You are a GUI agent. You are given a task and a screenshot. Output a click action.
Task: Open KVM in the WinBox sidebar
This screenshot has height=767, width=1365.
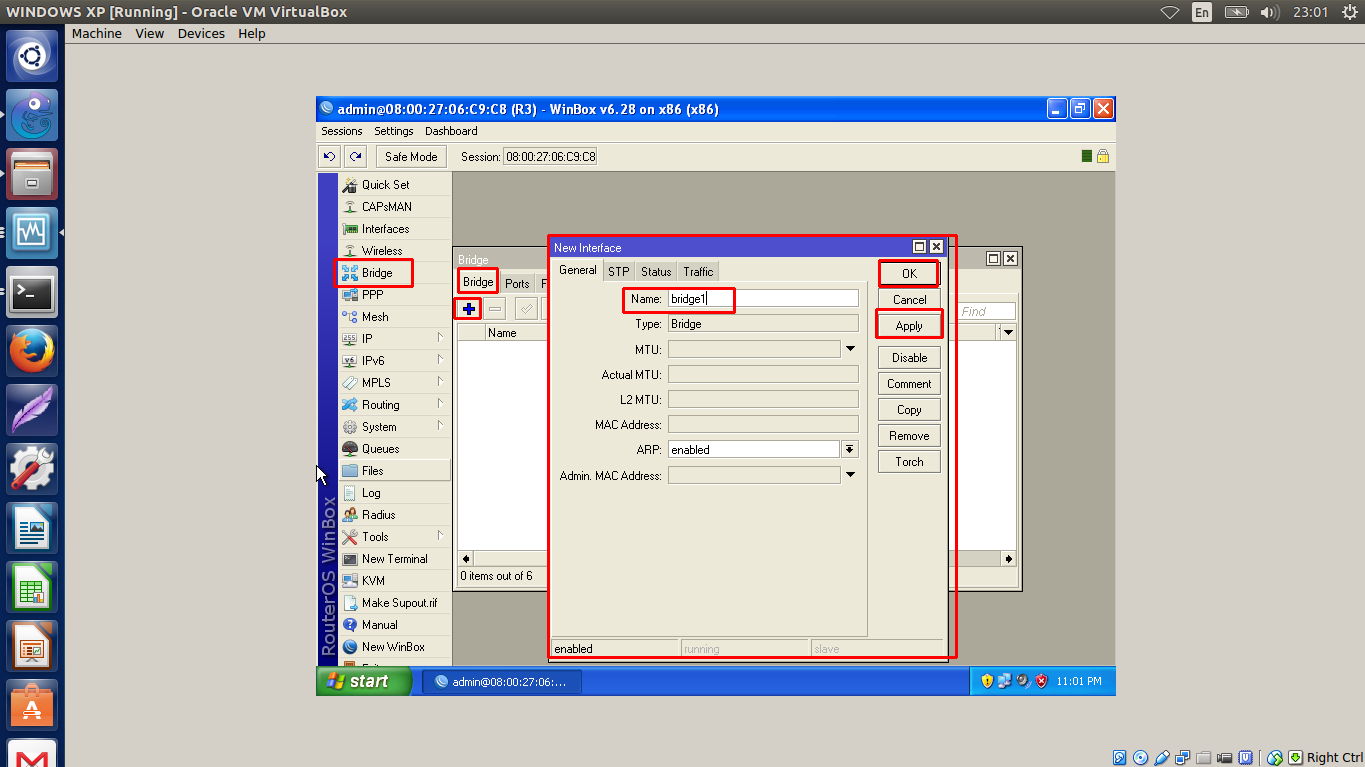click(x=373, y=581)
